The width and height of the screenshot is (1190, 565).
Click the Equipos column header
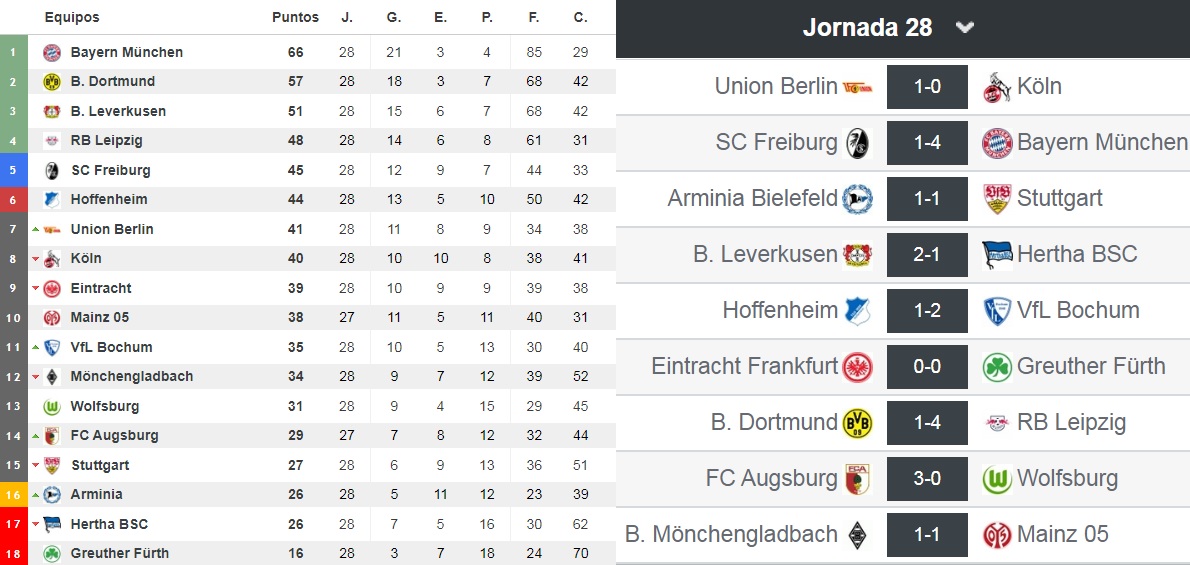(x=71, y=17)
